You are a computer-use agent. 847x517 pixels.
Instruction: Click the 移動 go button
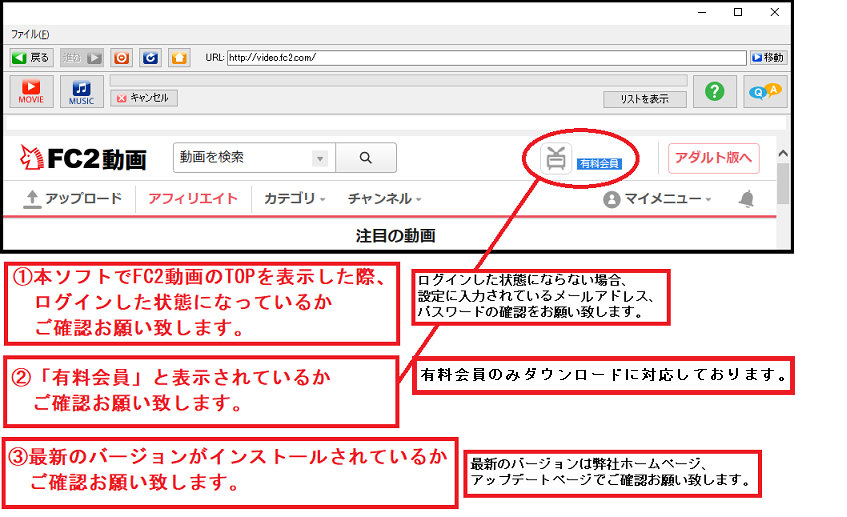pos(768,57)
